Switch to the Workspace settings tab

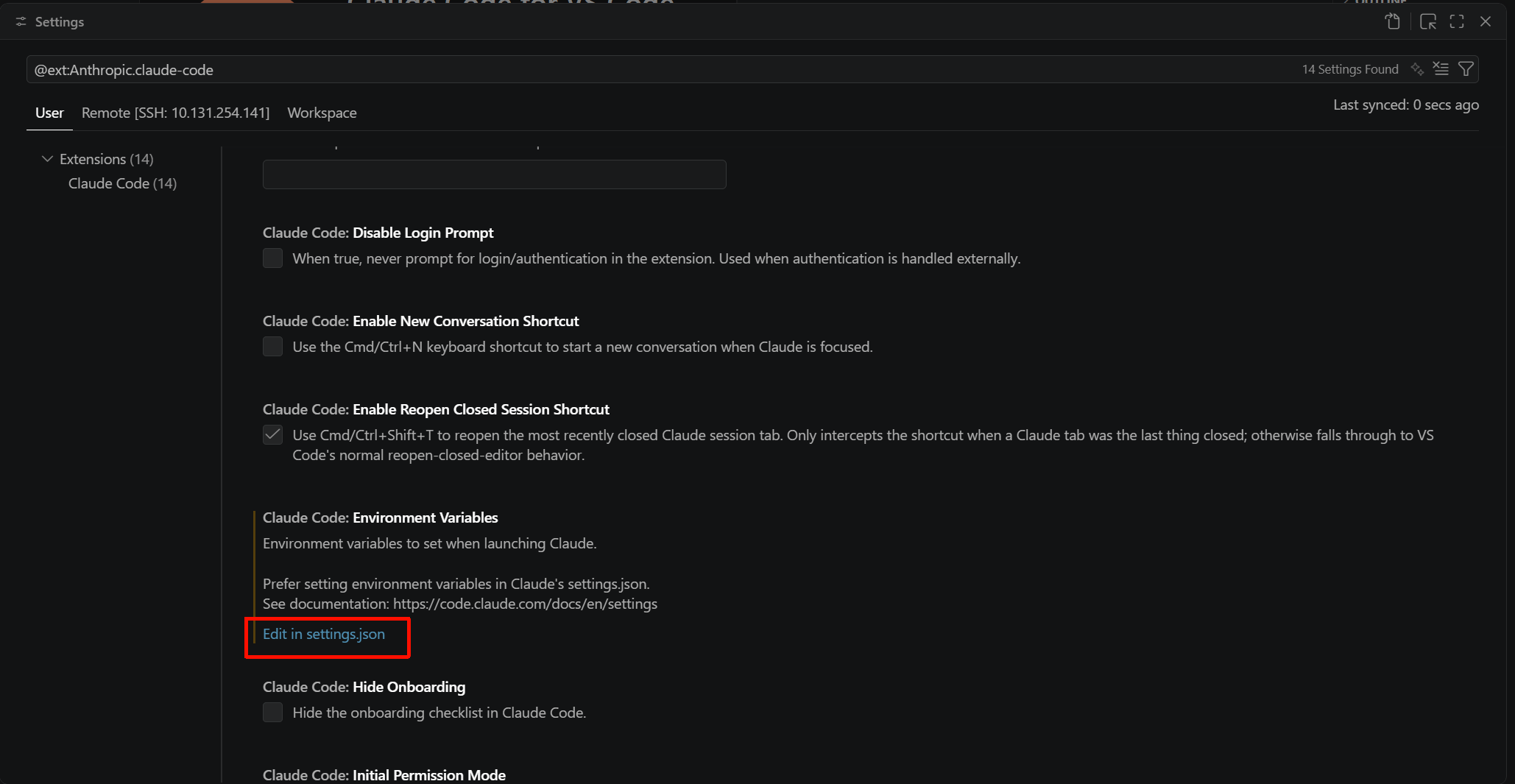322,113
